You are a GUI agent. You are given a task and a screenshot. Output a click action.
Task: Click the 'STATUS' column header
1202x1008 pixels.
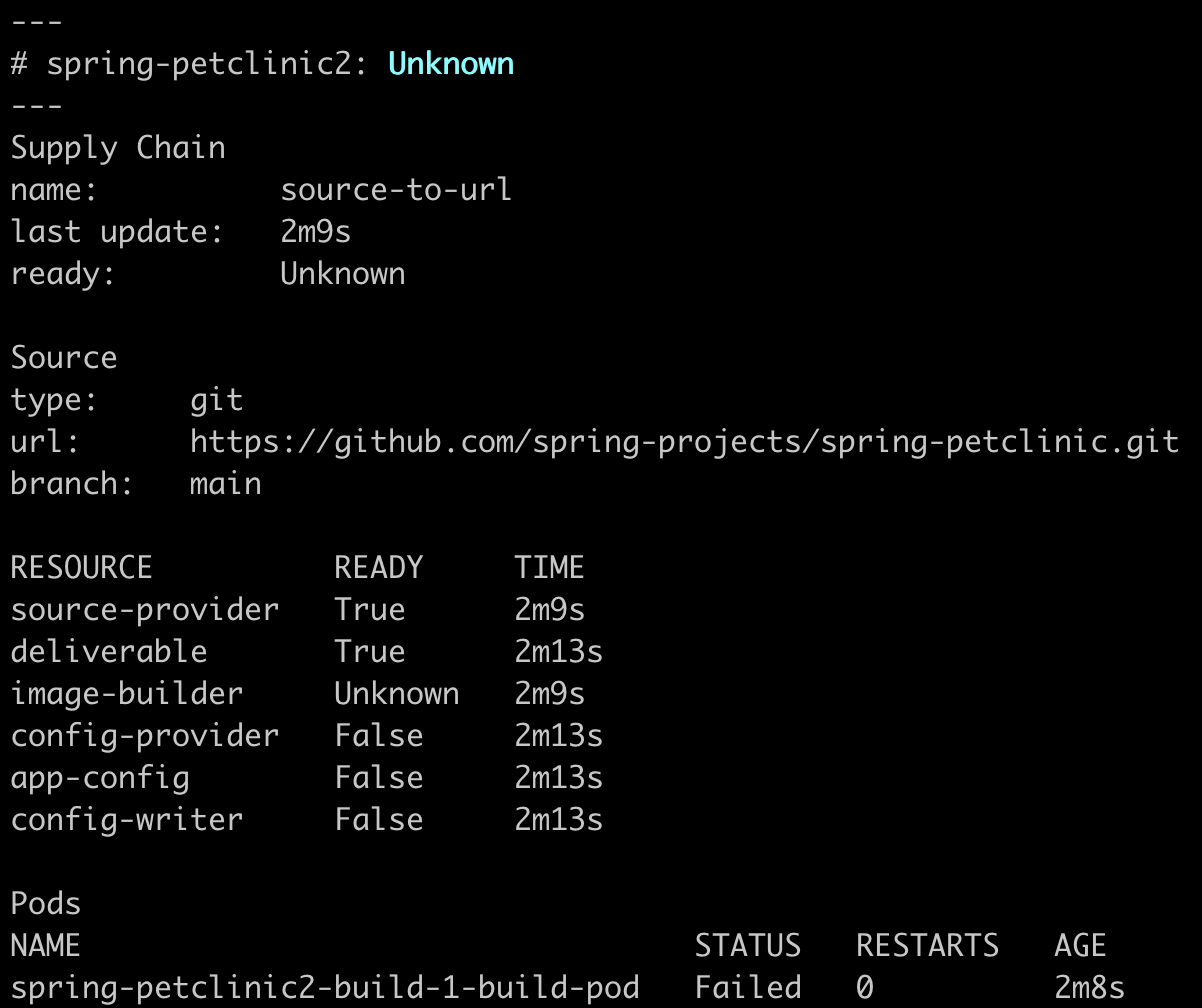(x=748, y=946)
